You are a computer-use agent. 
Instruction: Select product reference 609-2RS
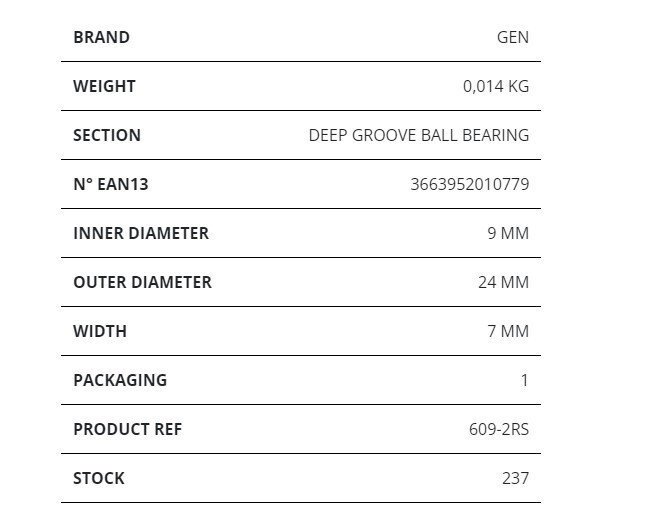499,430
